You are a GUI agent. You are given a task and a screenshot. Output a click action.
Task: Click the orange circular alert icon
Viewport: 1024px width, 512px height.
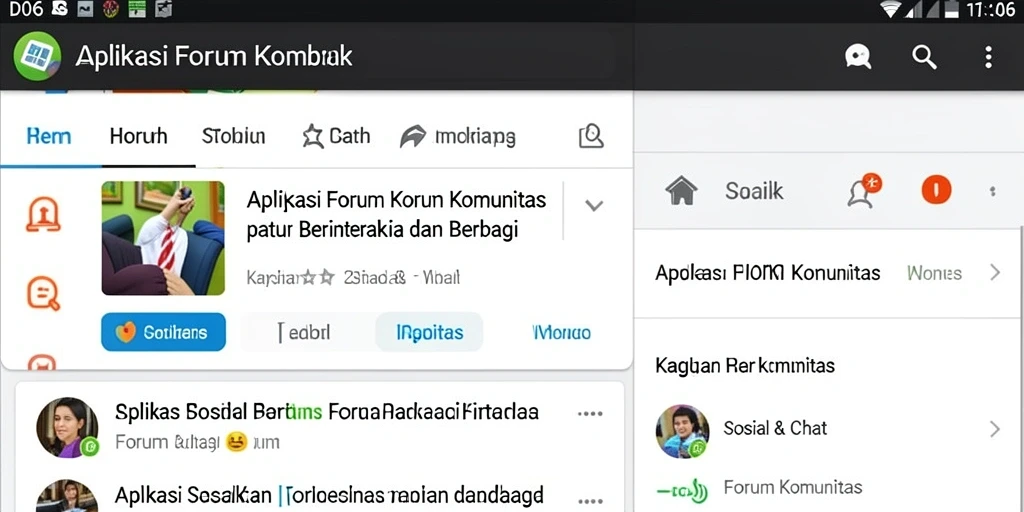pyautogui.click(x=936, y=191)
